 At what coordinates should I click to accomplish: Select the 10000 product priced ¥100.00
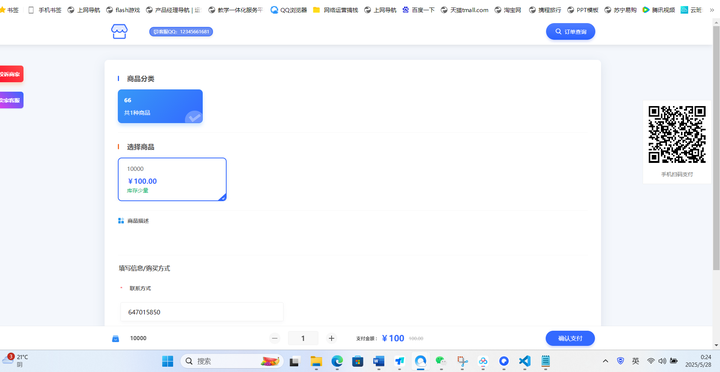(172, 179)
